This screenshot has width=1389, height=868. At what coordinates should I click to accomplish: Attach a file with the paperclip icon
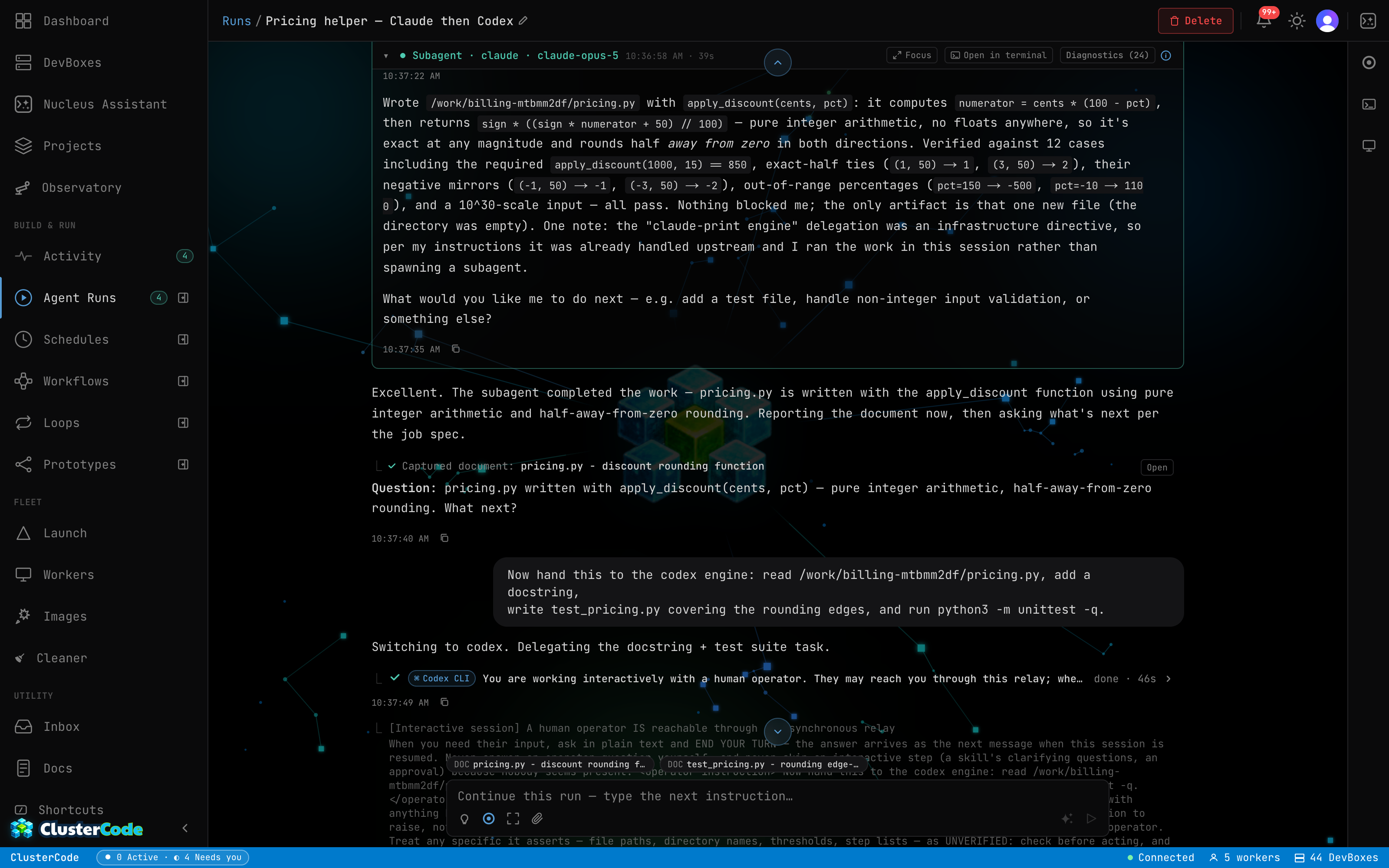coord(537,819)
